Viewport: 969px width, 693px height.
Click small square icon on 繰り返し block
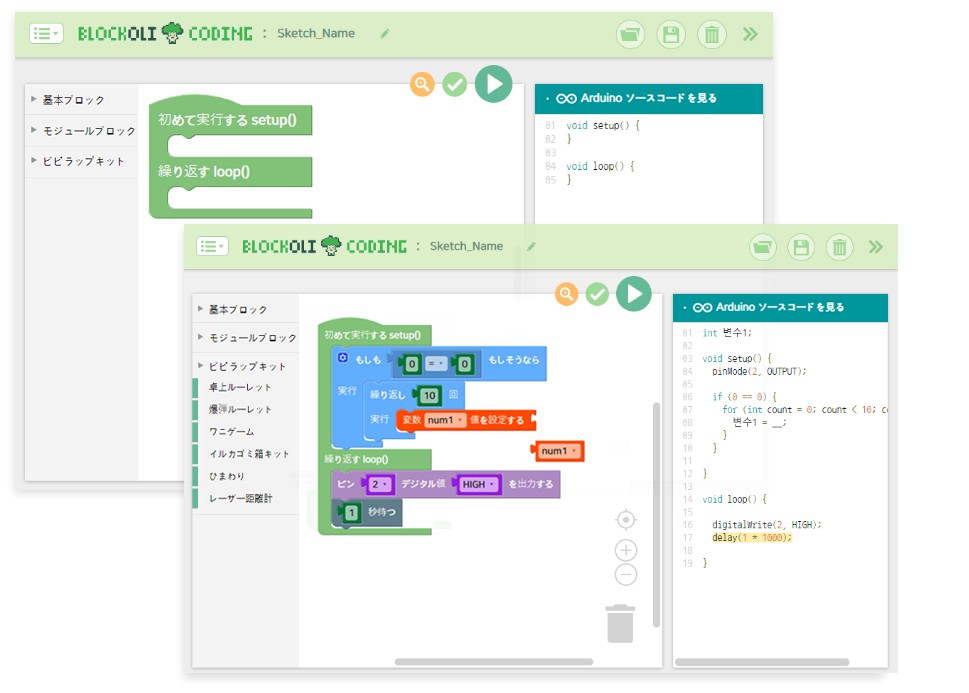click(x=454, y=394)
